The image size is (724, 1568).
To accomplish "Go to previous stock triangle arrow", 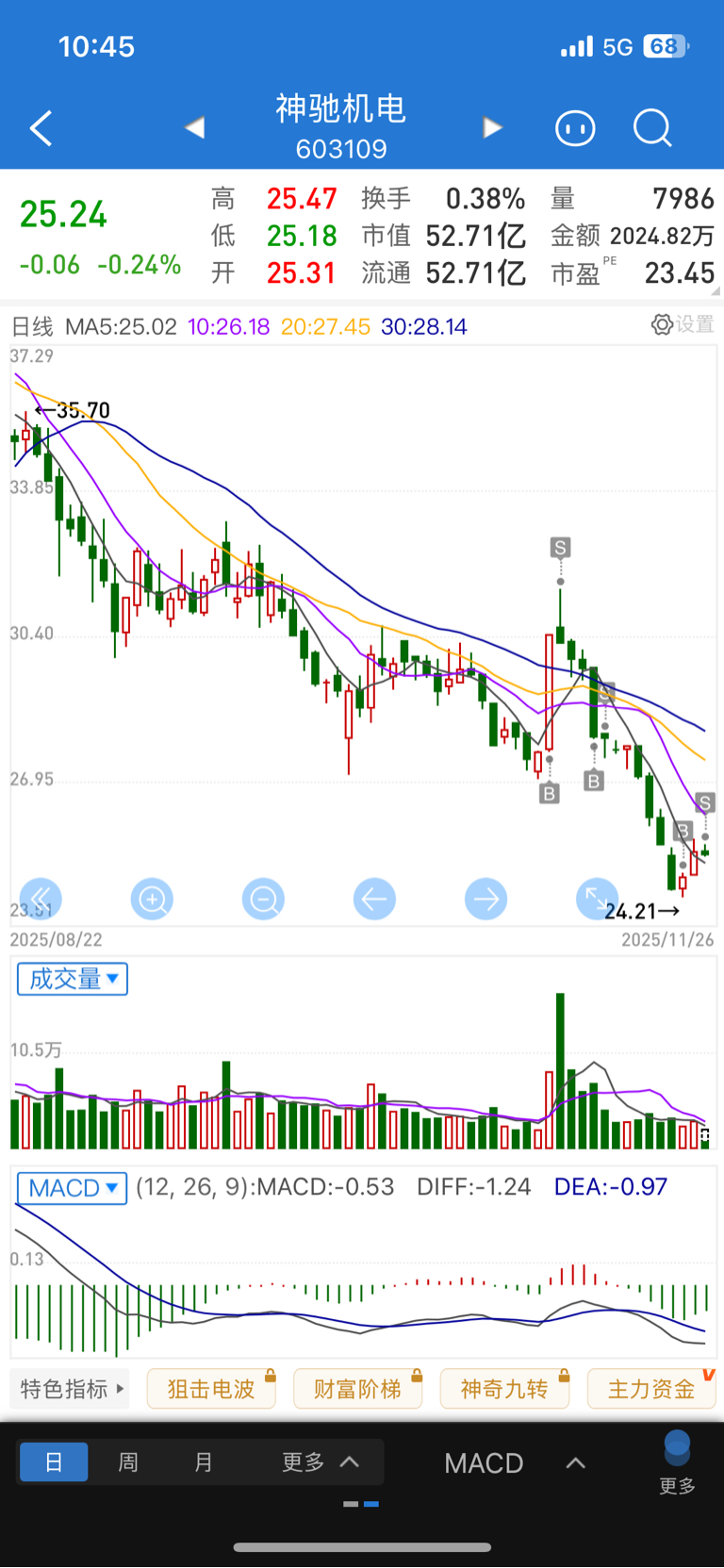I will click(x=195, y=127).
